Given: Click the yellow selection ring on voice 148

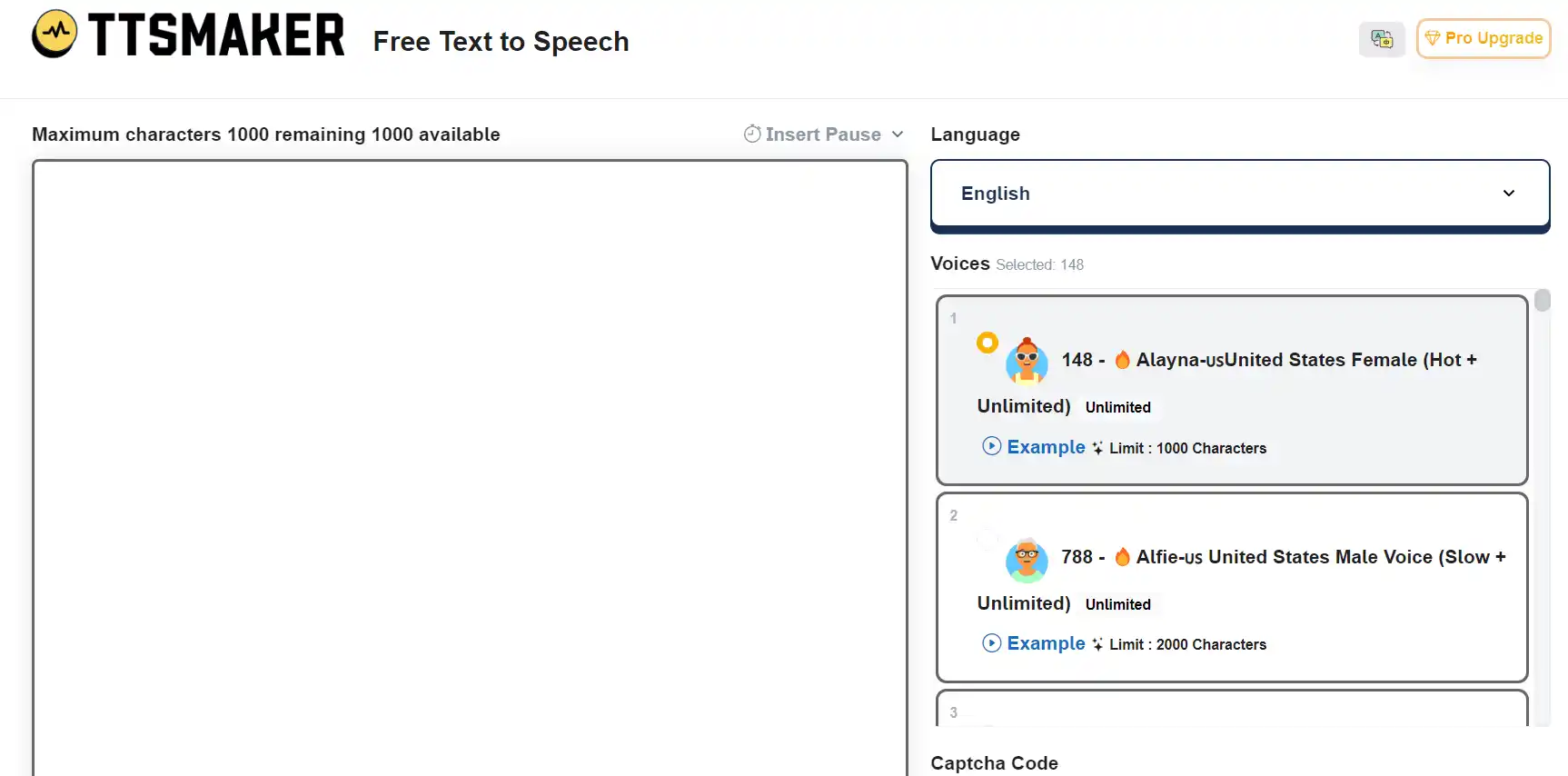Looking at the screenshot, I should [987, 343].
